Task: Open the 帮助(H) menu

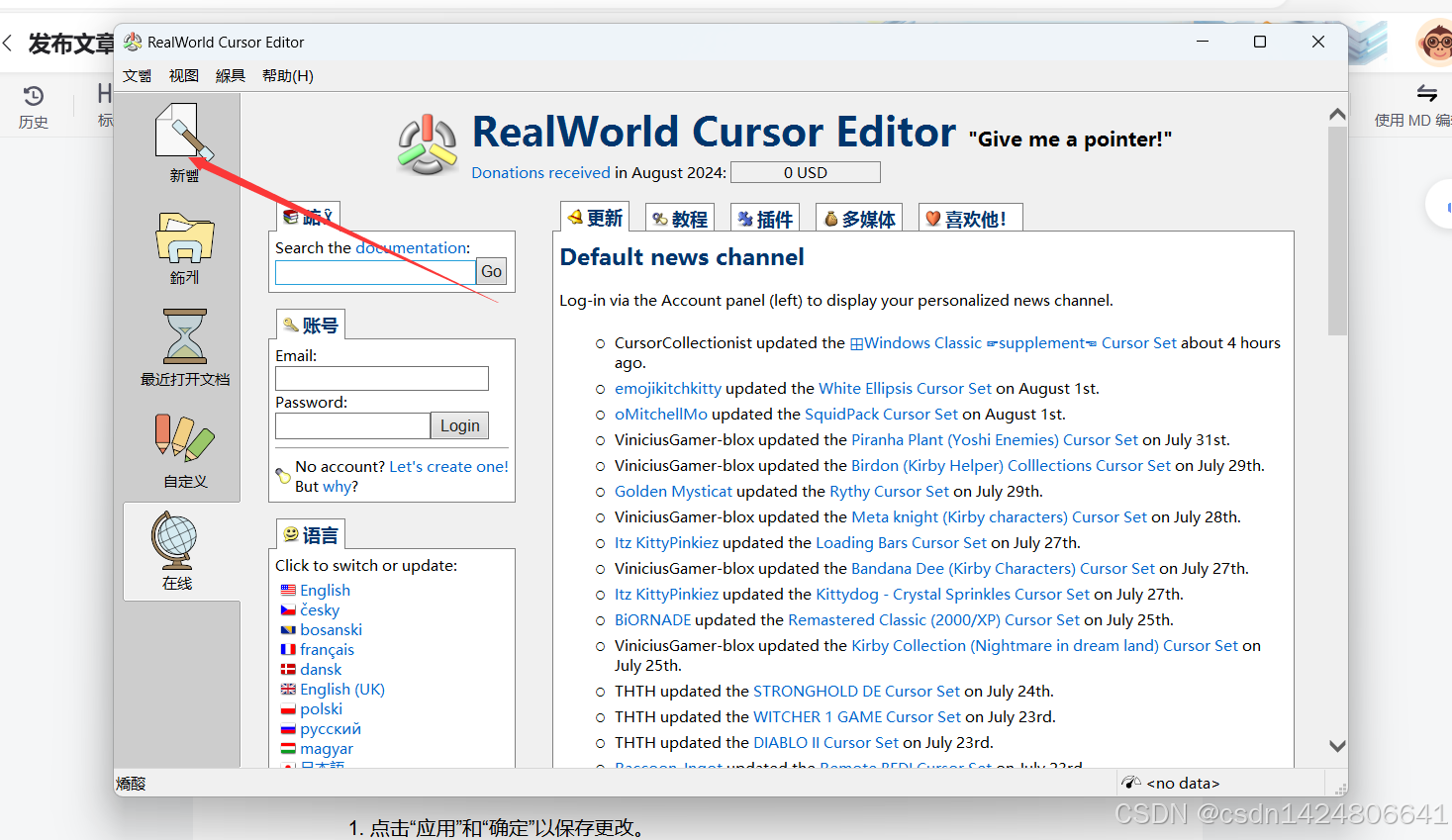Action: click(x=288, y=76)
